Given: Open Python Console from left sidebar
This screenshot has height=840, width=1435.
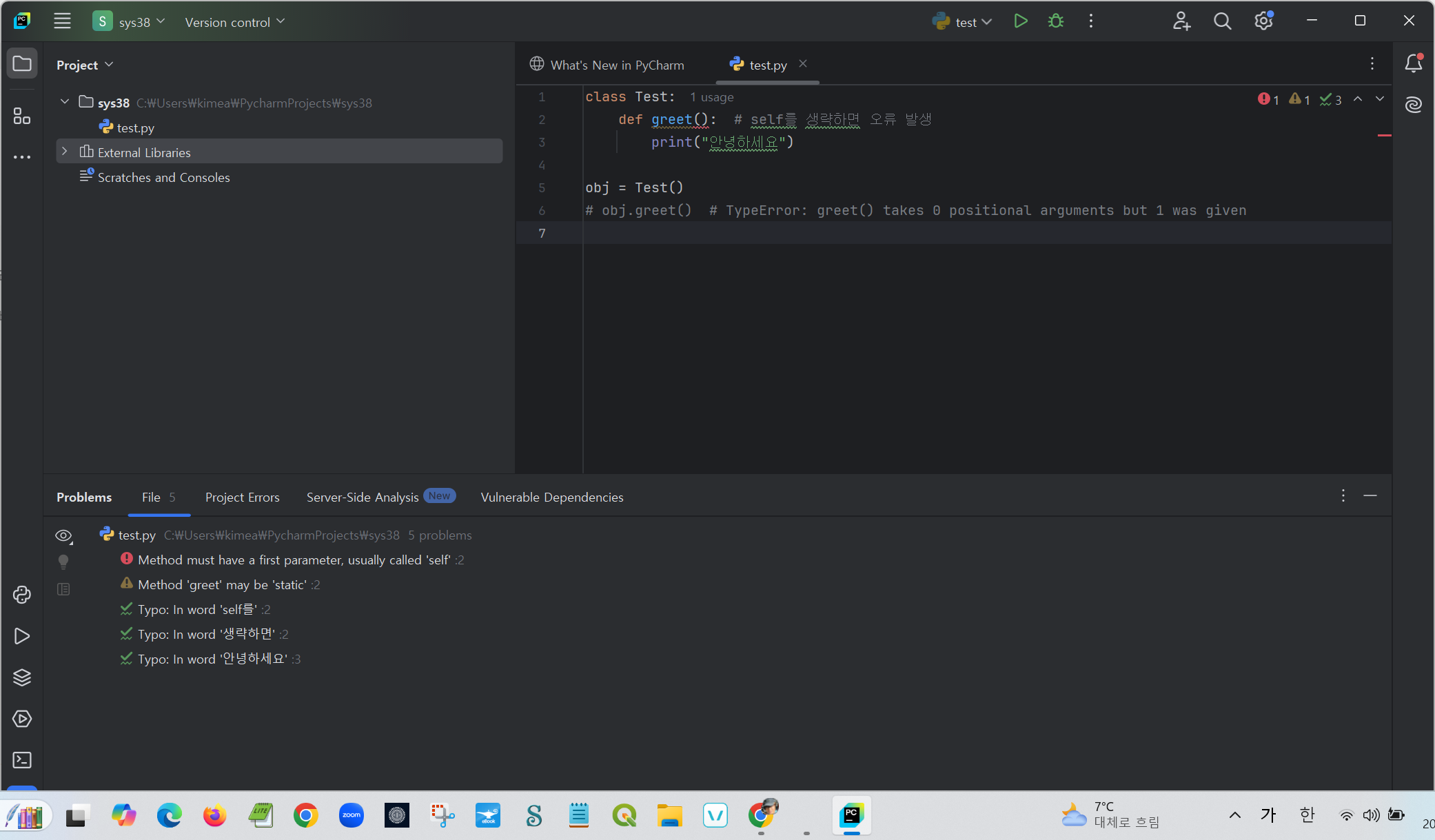Looking at the screenshot, I should pyautogui.click(x=22, y=595).
